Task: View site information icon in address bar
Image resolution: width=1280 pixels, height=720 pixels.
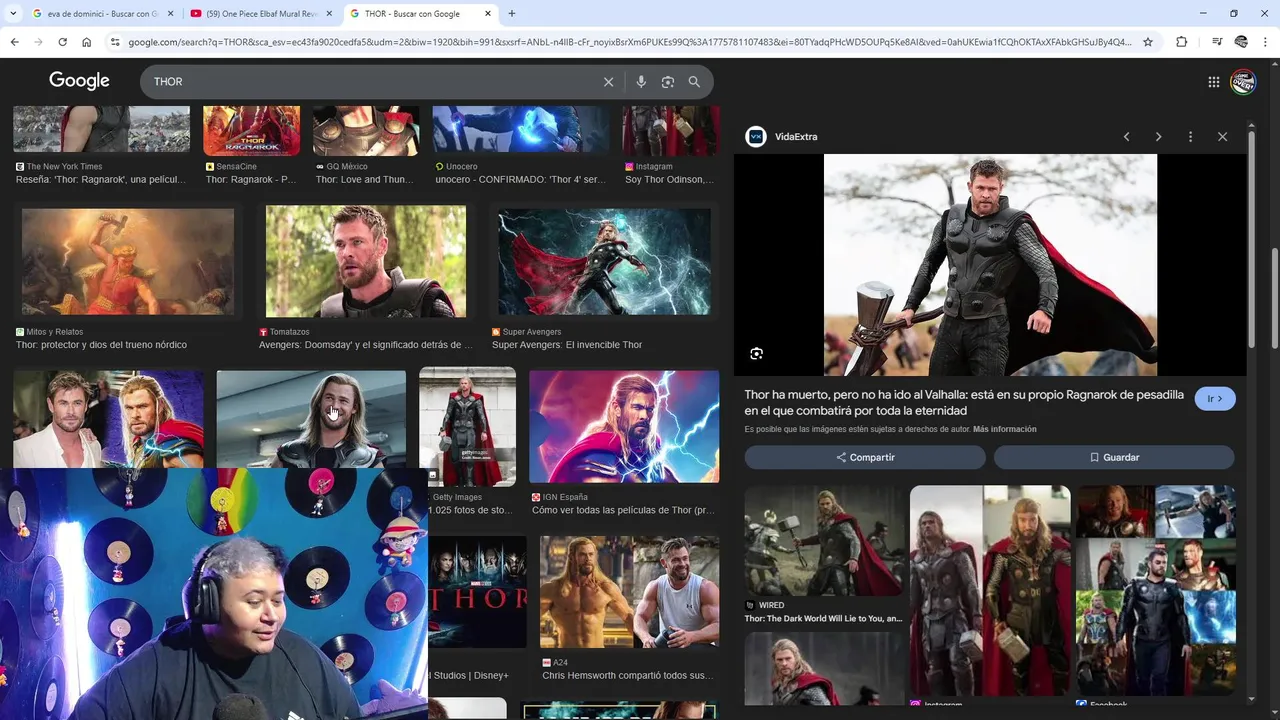Action: pyautogui.click(x=115, y=42)
